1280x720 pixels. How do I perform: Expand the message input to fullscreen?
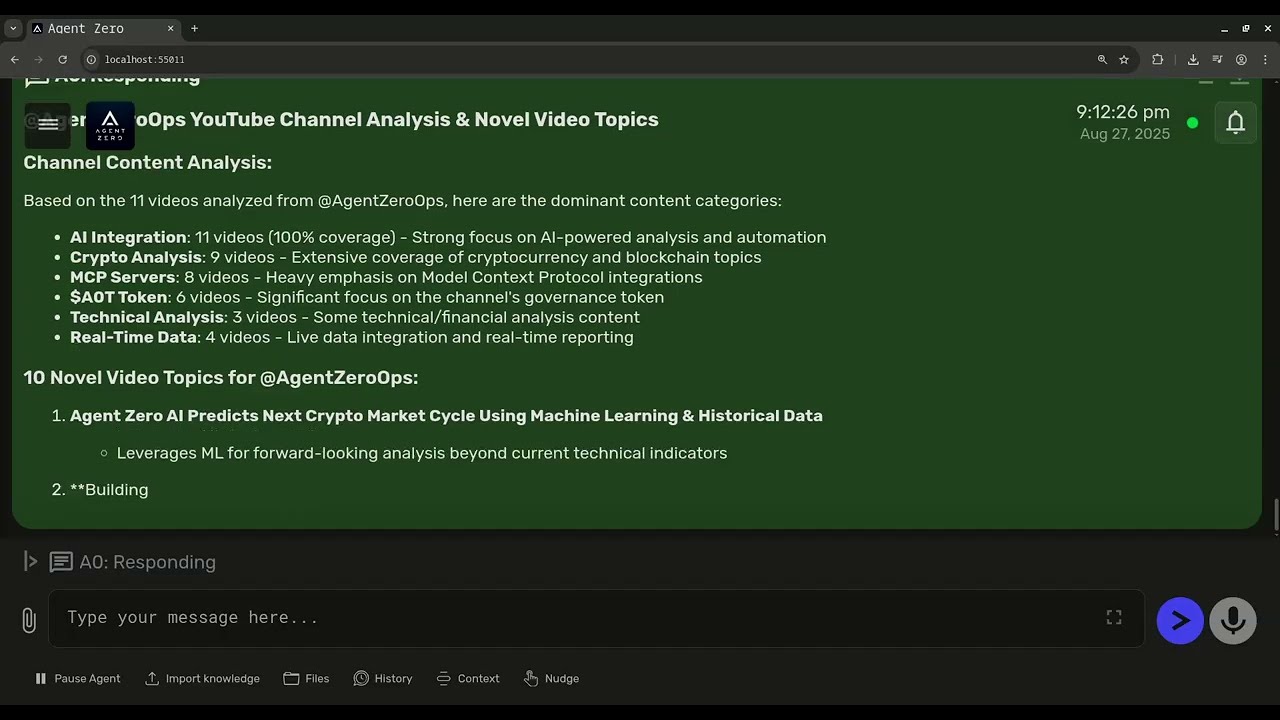click(x=1113, y=618)
